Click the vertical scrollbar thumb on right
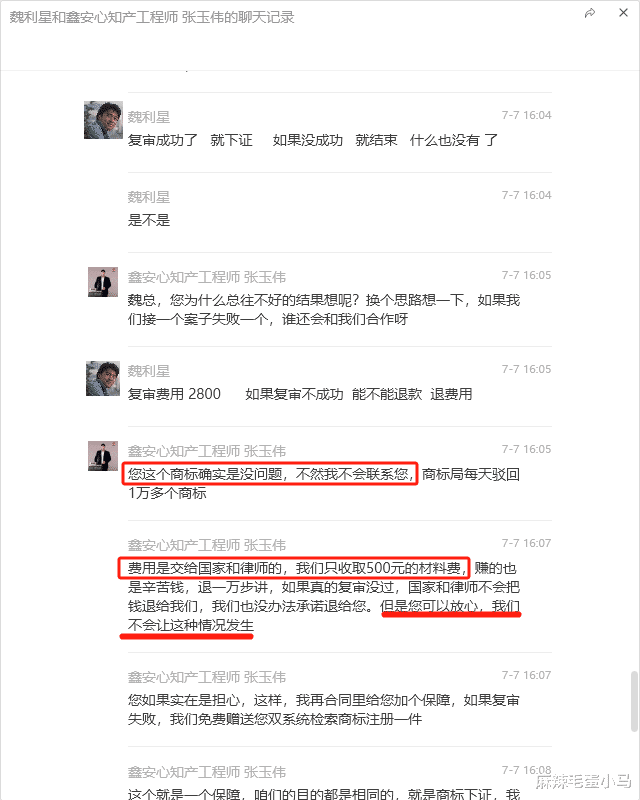This screenshot has height=800, width=640. 634,701
